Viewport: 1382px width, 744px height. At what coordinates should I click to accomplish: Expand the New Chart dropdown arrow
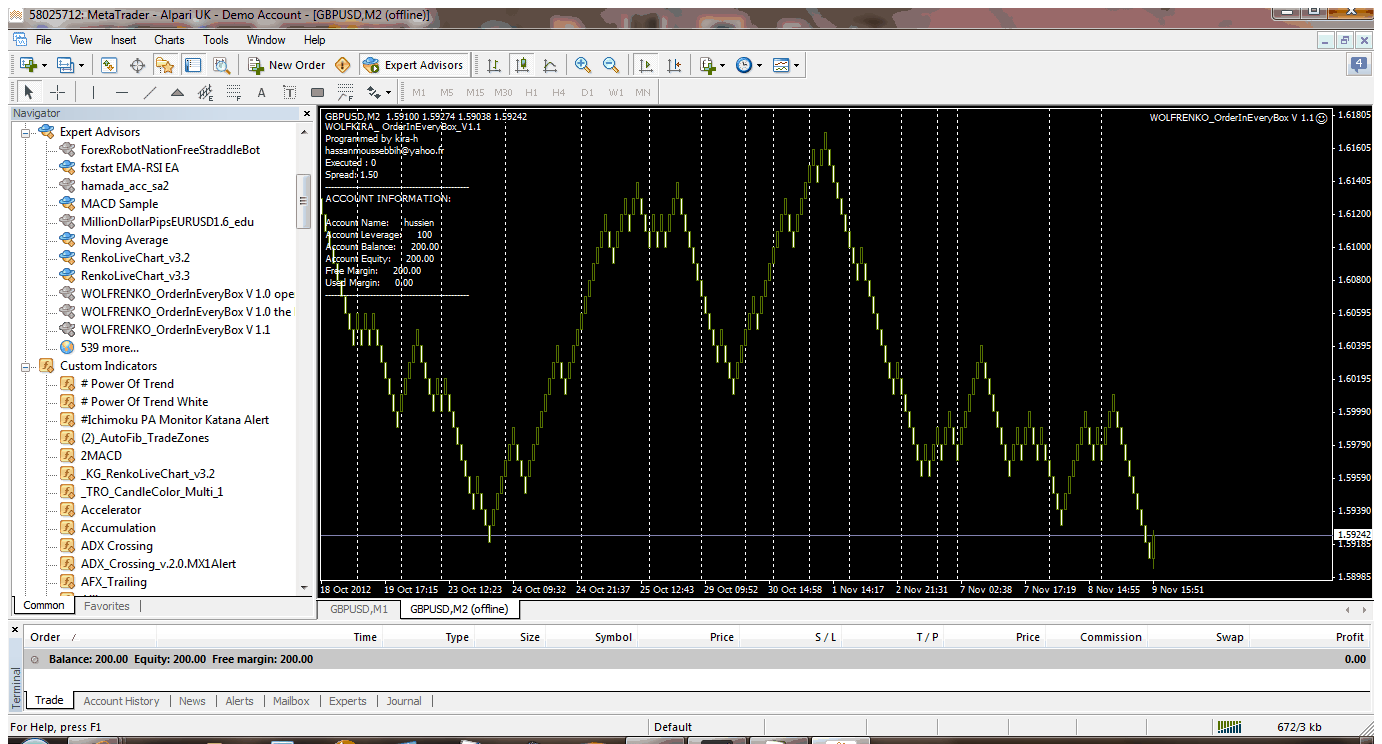pos(45,65)
